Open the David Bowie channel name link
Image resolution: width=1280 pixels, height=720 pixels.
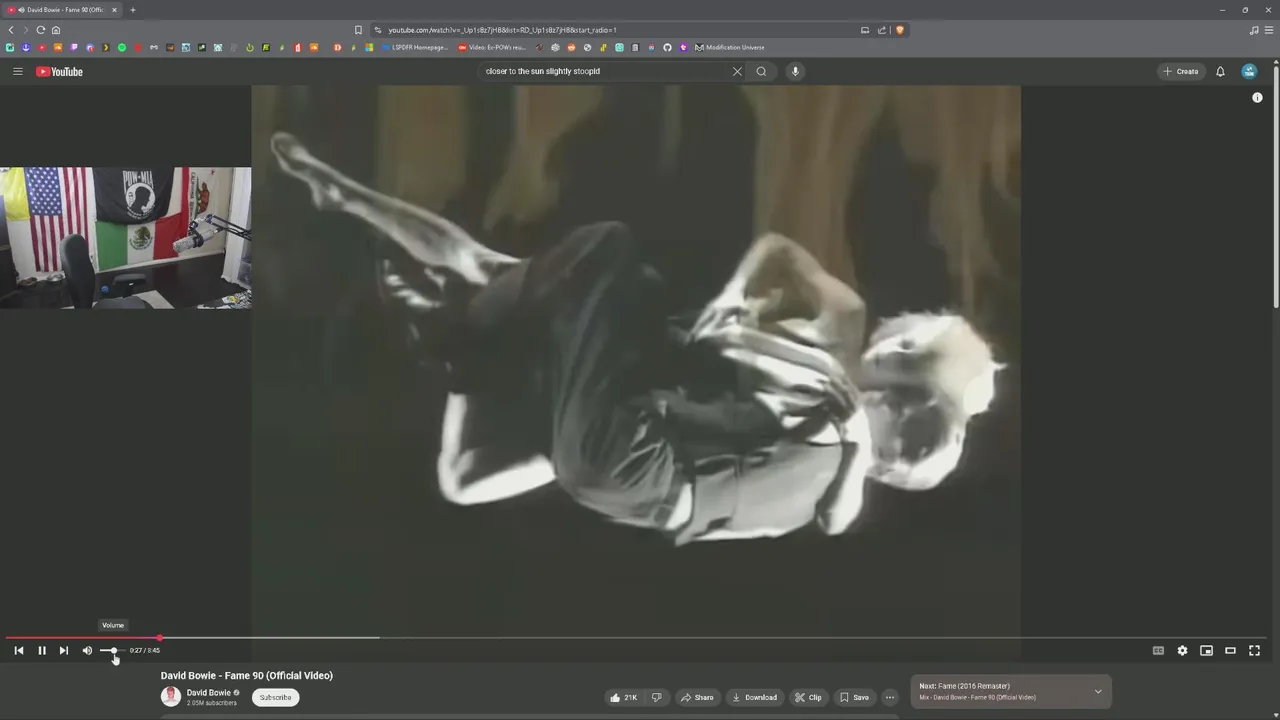pos(209,692)
